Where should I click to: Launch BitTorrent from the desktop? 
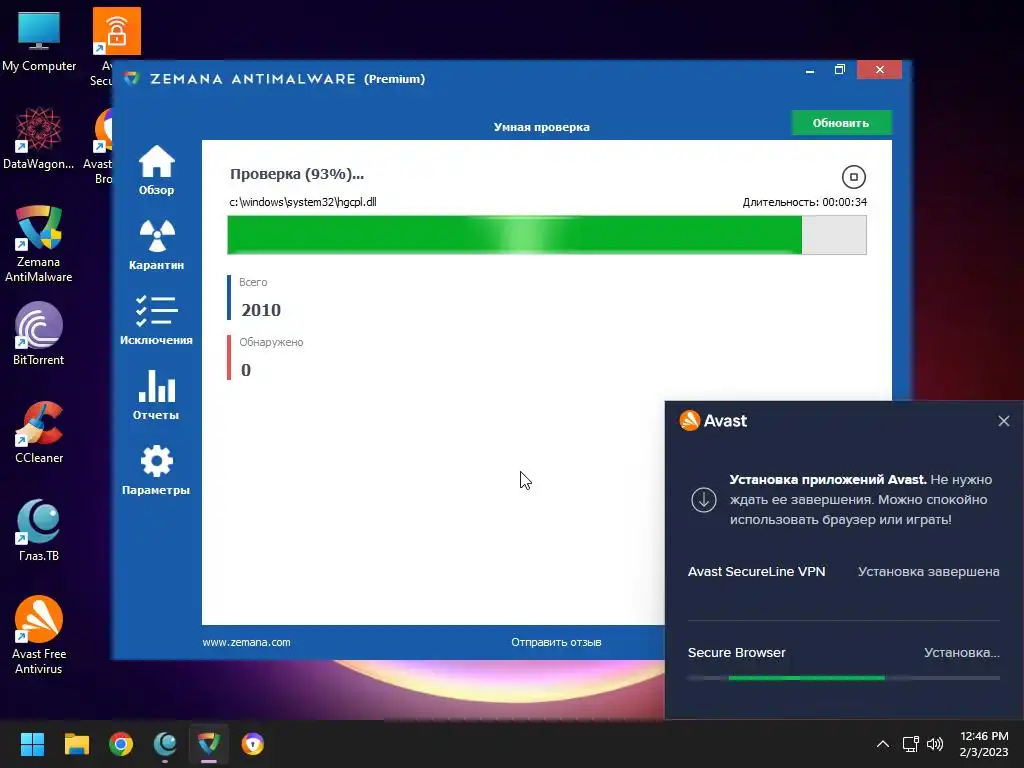[39, 334]
